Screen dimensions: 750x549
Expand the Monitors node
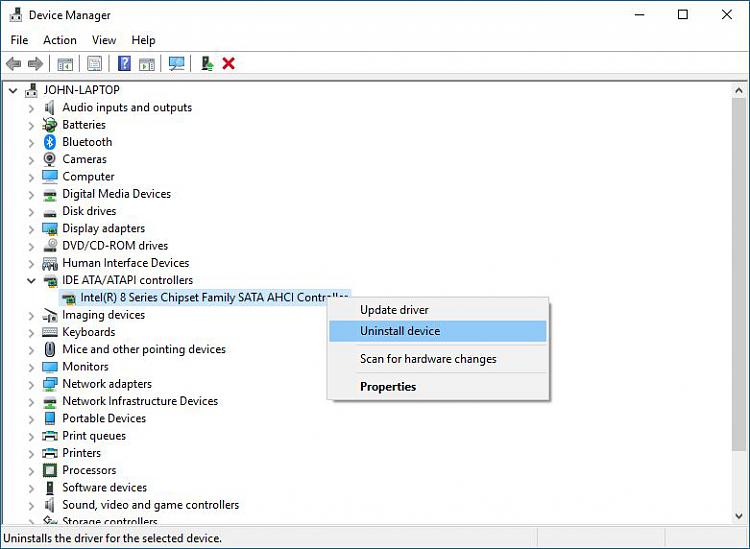(31, 367)
